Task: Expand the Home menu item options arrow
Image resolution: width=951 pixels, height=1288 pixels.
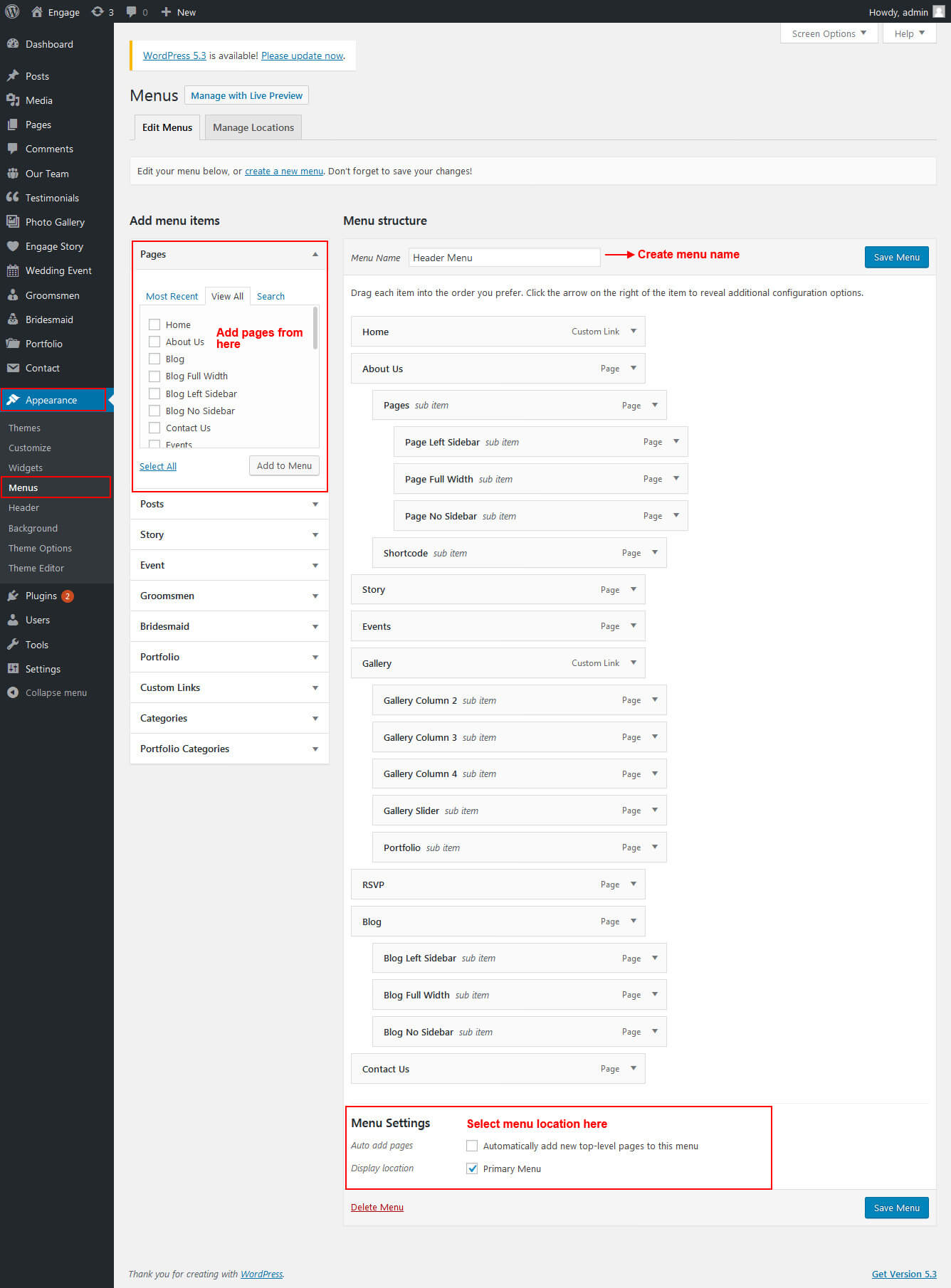Action: pos(634,331)
